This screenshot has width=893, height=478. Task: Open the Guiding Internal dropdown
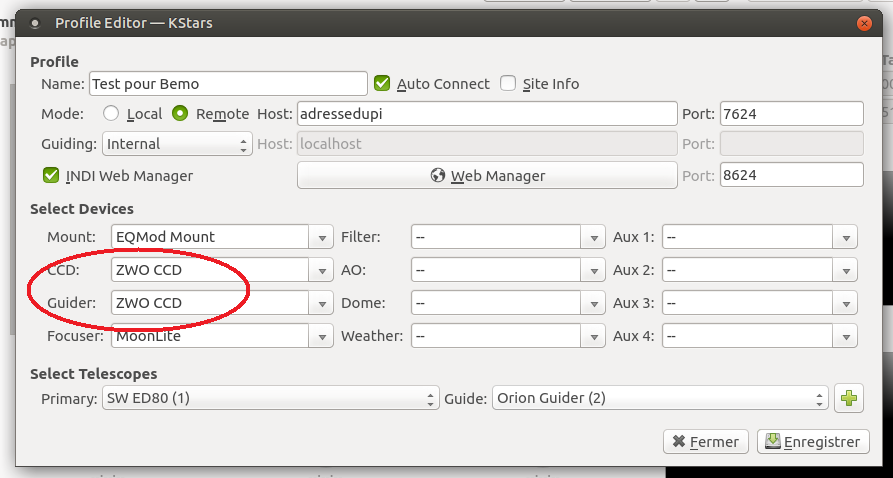(177, 144)
